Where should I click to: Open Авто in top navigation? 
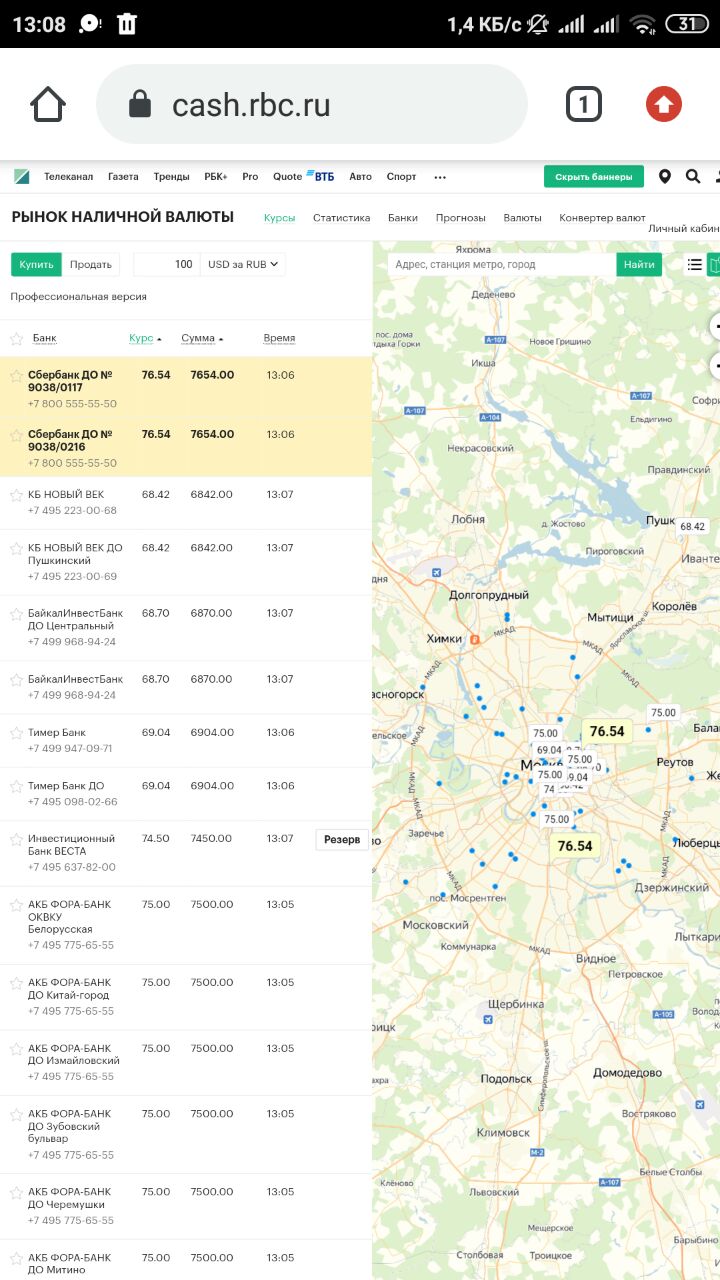click(360, 177)
